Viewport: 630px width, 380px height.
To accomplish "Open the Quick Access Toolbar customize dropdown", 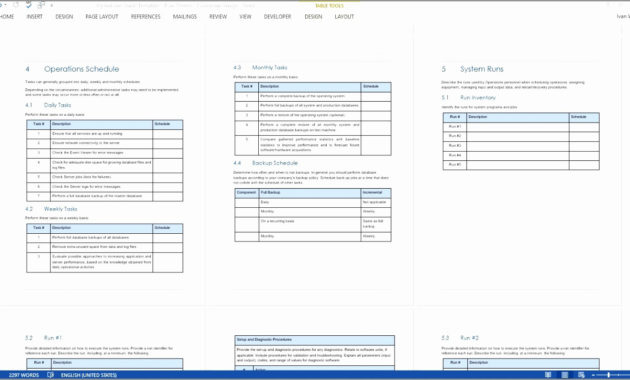I will 51,5.
